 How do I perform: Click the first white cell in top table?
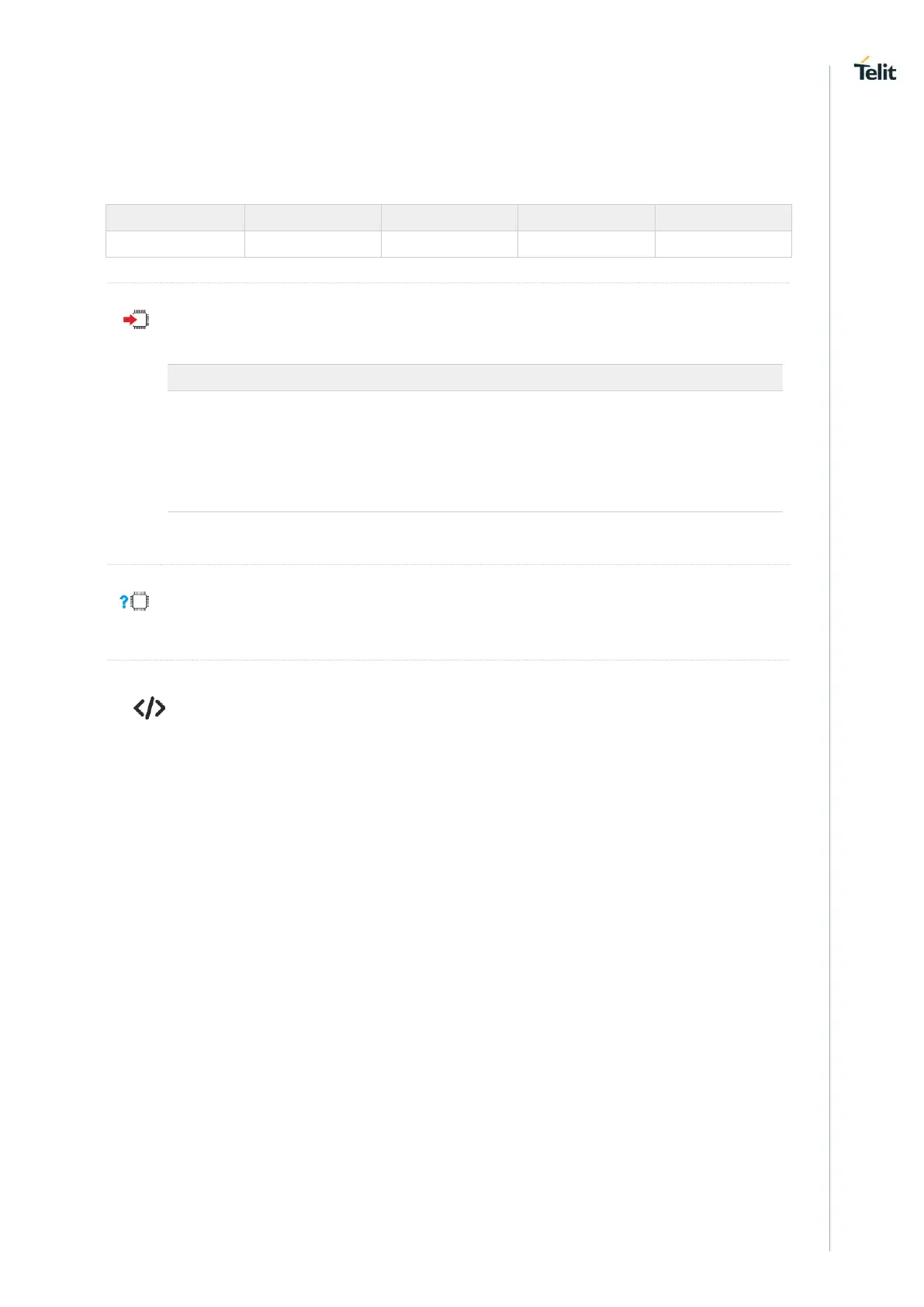pyautogui.click(x=175, y=244)
